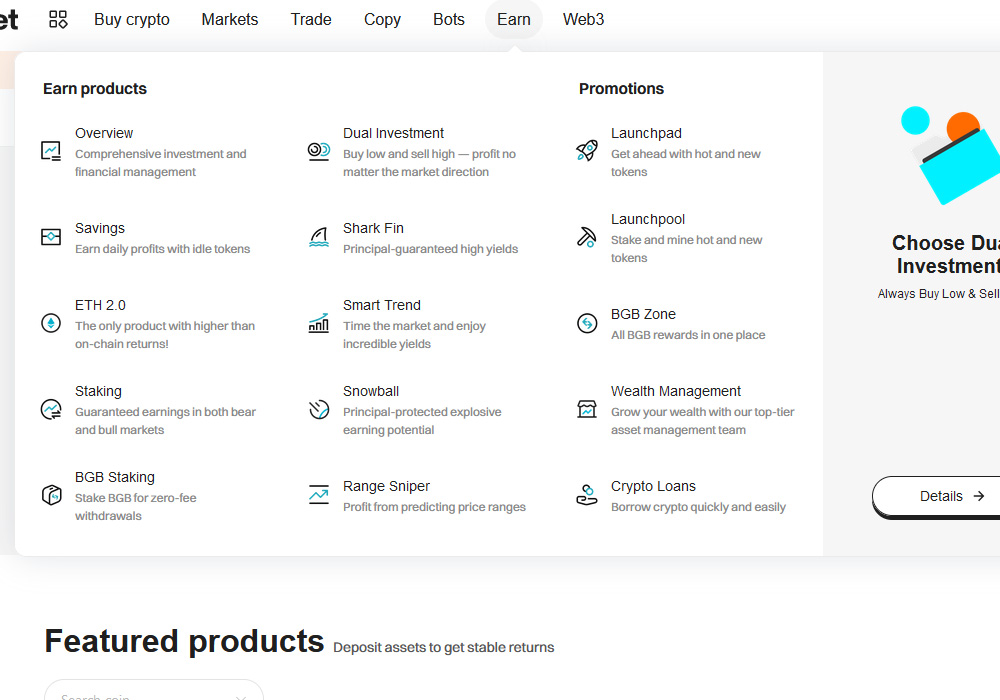Click the Dual Investment coins icon
This screenshot has height=700, width=1000.
coord(319,151)
